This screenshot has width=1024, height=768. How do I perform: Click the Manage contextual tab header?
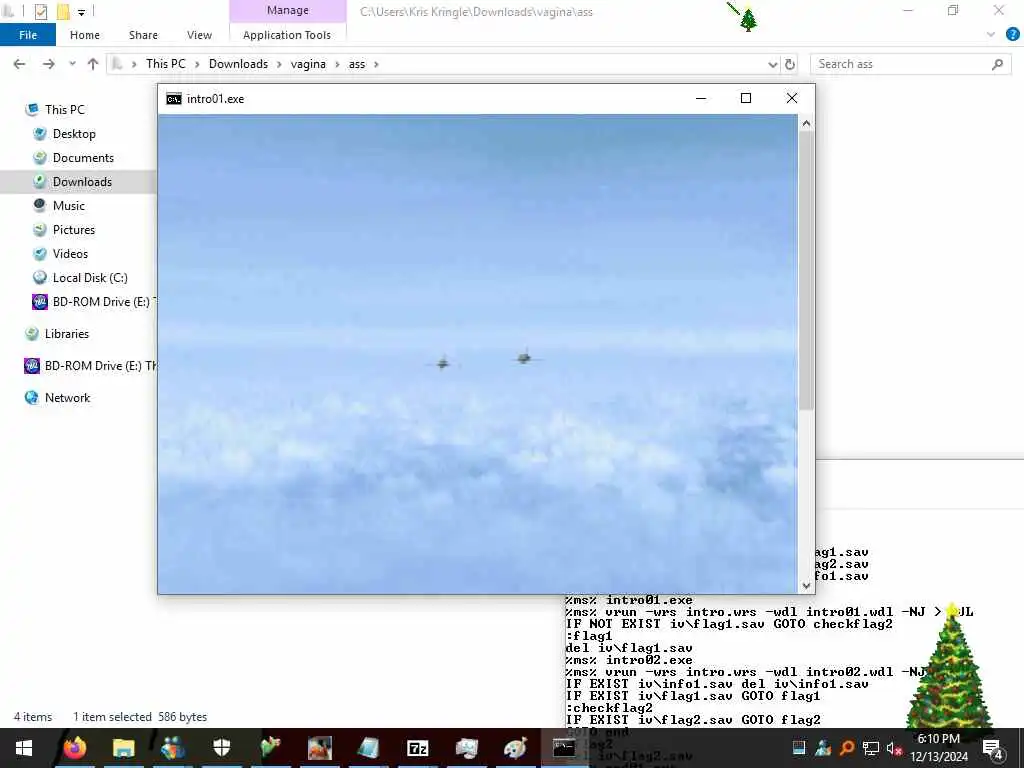pos(287,10)
